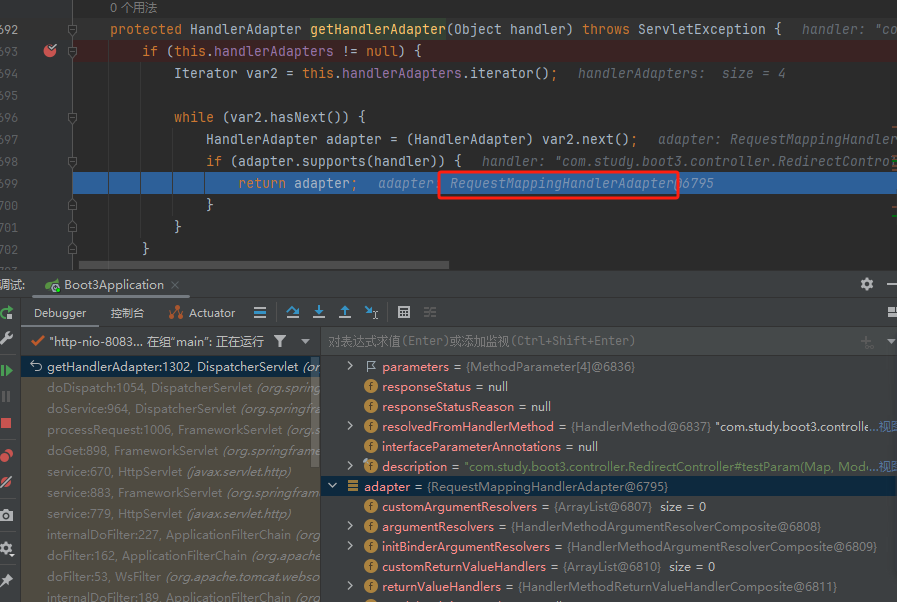Image resolution: width=897 pixels, height=602 pixels.
Task: Expand the returnValueHandlers field node
Action: point(350,587)
